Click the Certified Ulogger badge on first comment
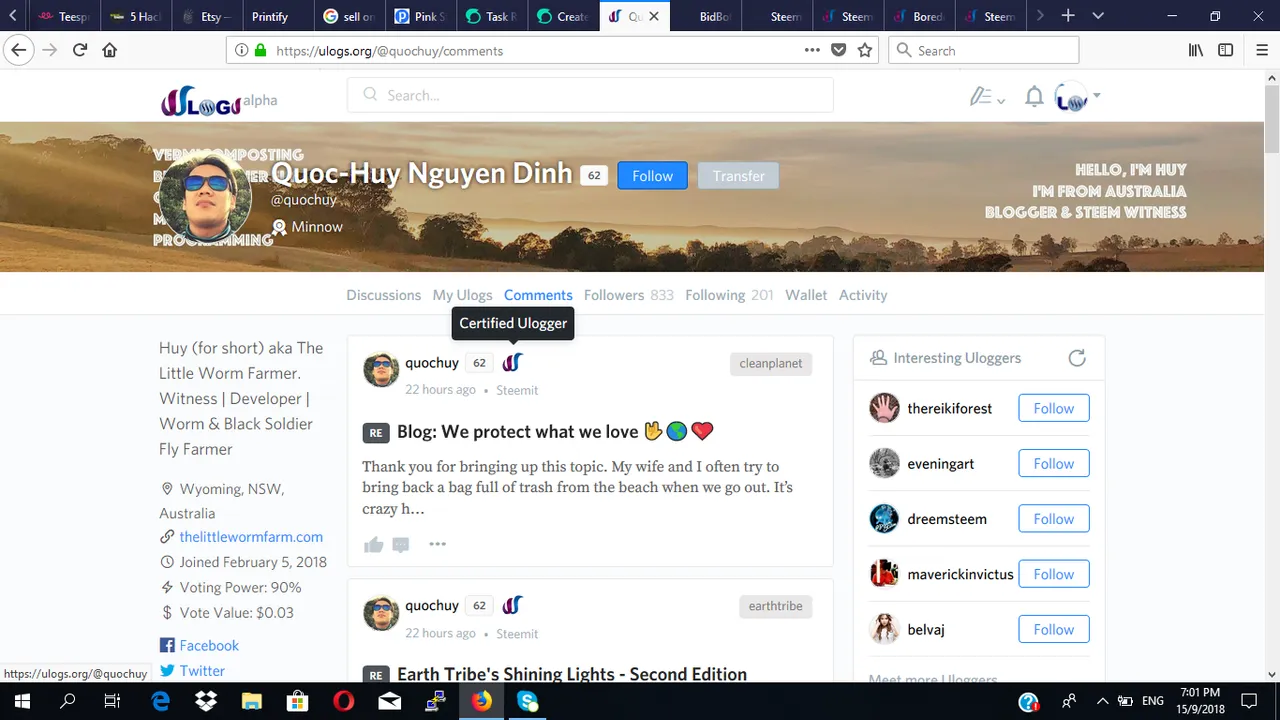 click(x=512, y=363)
